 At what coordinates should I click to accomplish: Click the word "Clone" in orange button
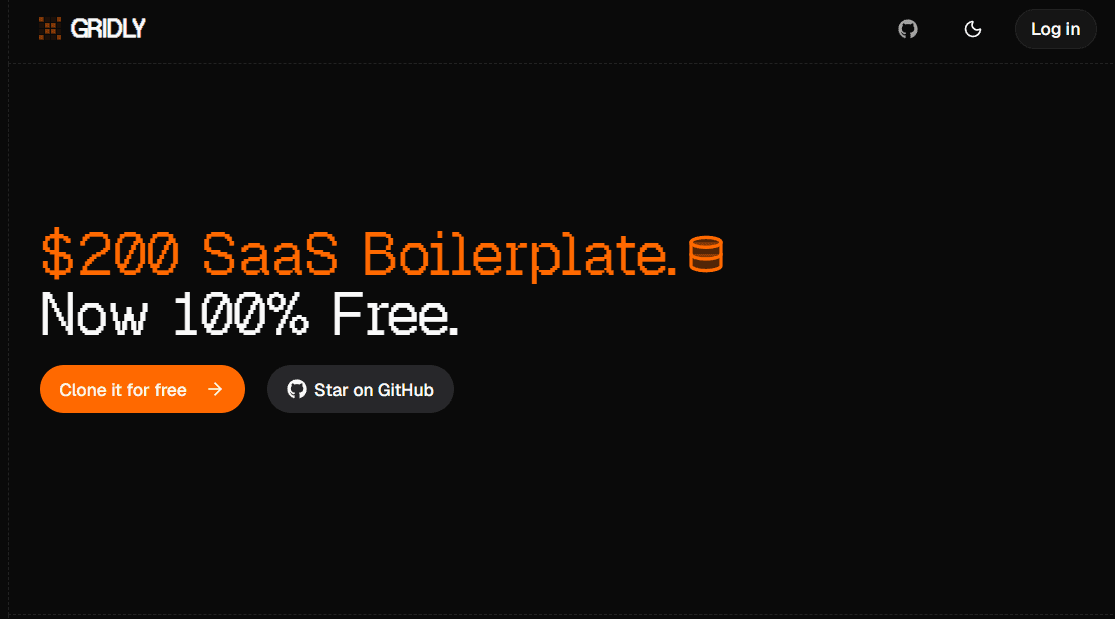click(82, 390)
